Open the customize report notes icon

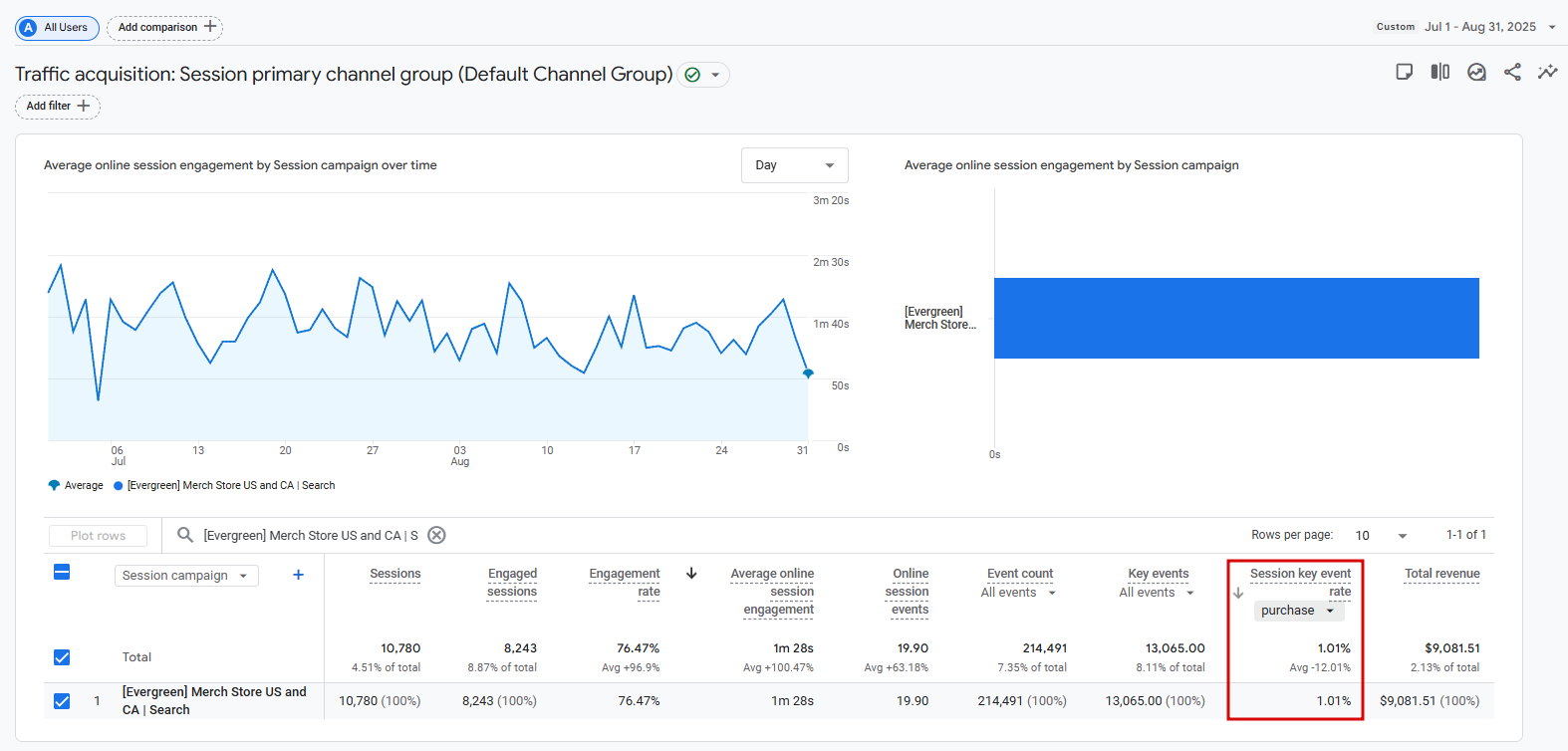1404,72
